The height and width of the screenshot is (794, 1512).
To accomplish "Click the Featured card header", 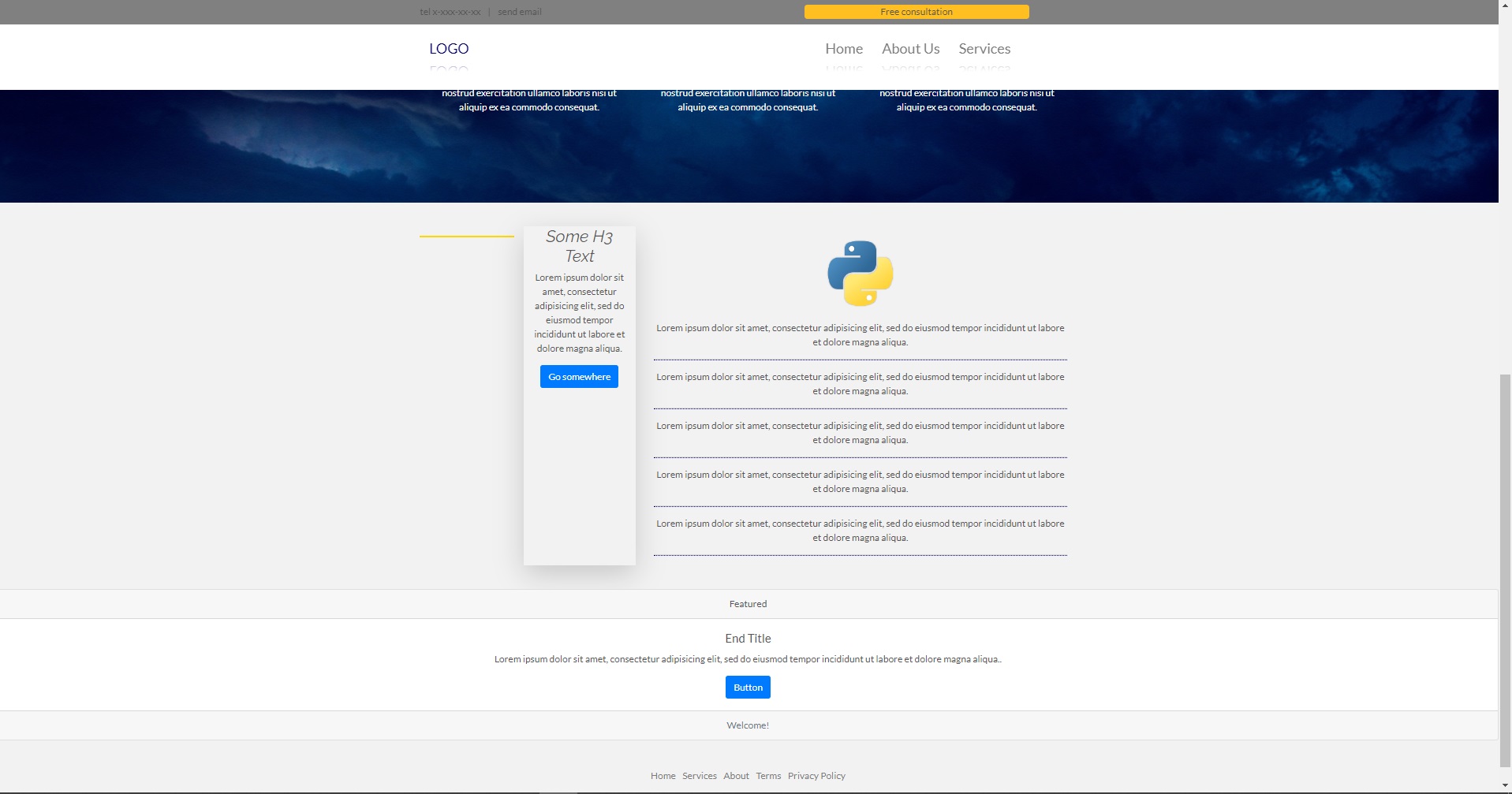I will tap(749, 604).
